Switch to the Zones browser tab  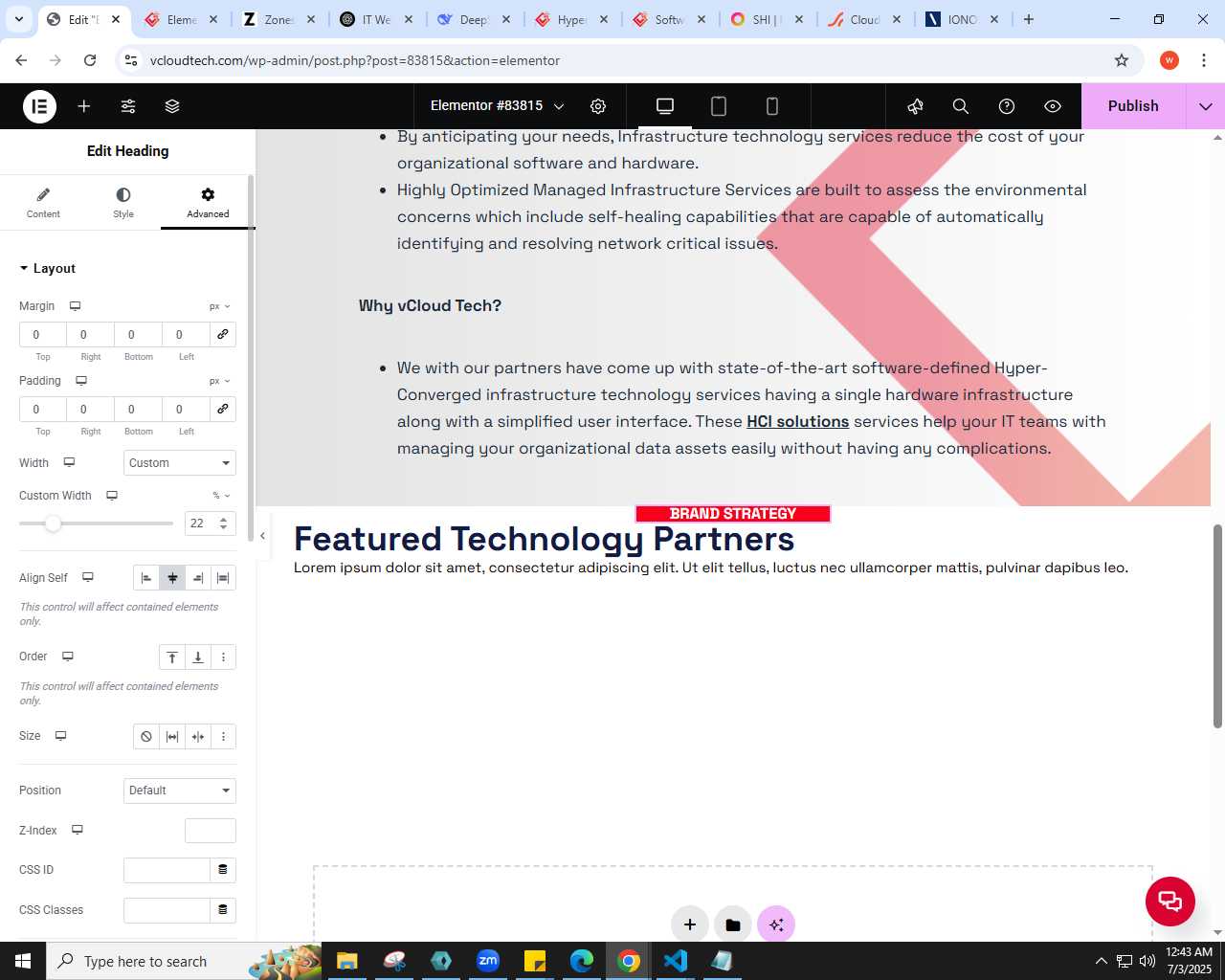278,19
